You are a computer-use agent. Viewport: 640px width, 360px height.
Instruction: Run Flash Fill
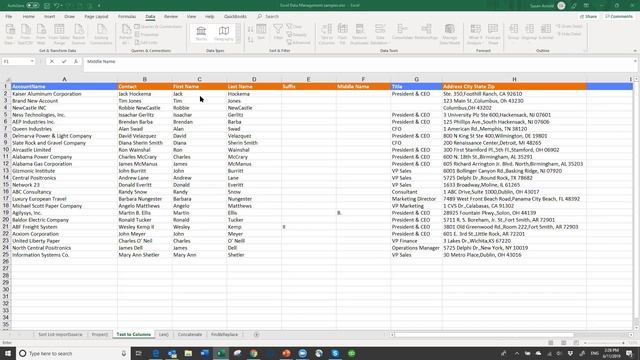click(342, 34)
